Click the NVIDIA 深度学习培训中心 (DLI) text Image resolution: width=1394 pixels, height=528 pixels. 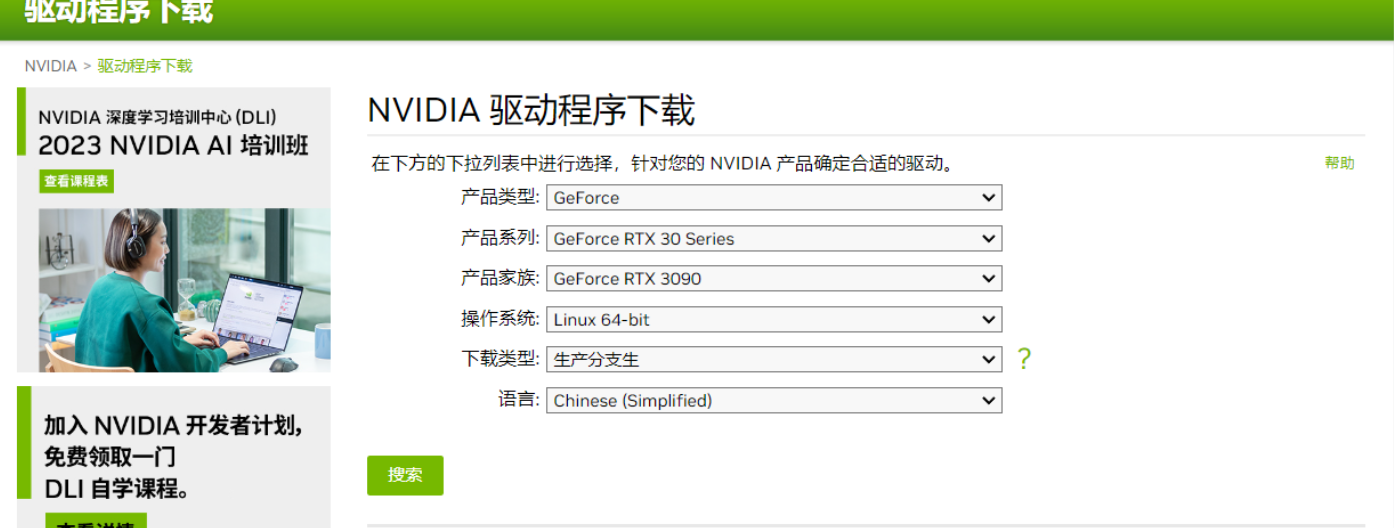(x=158, y=117)
